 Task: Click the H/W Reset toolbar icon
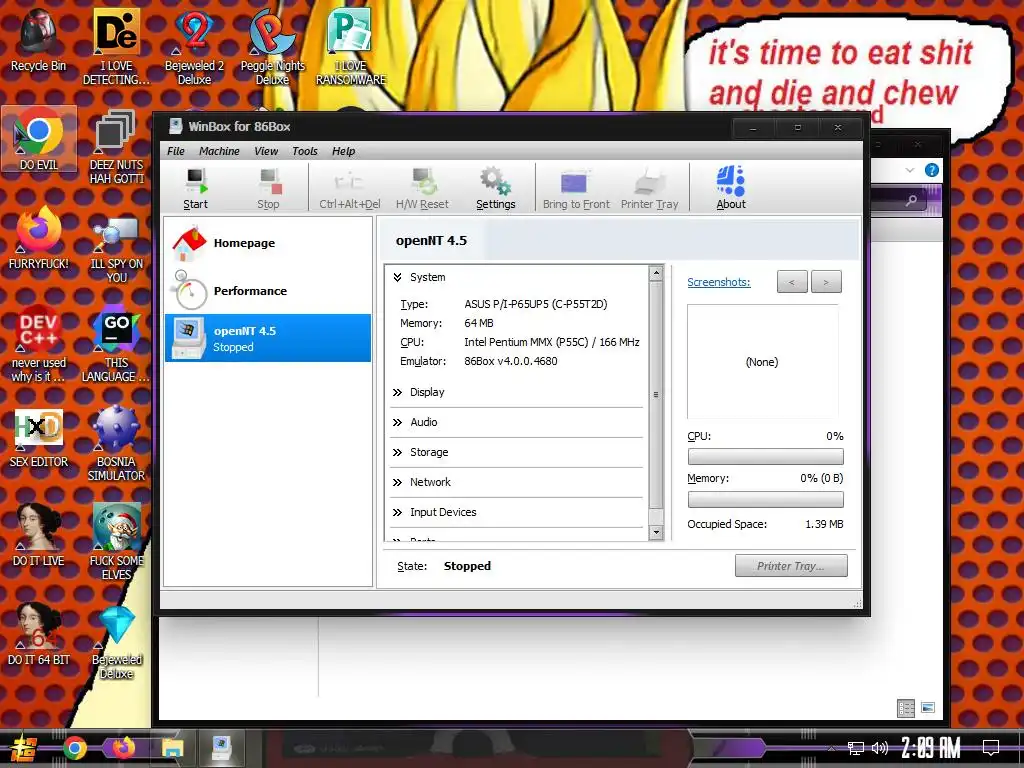pos(422,188)
